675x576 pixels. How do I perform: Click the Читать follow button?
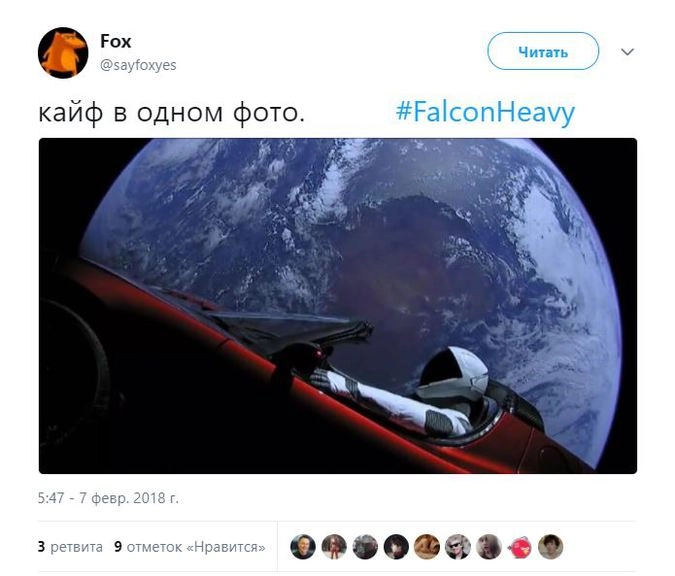543,51
